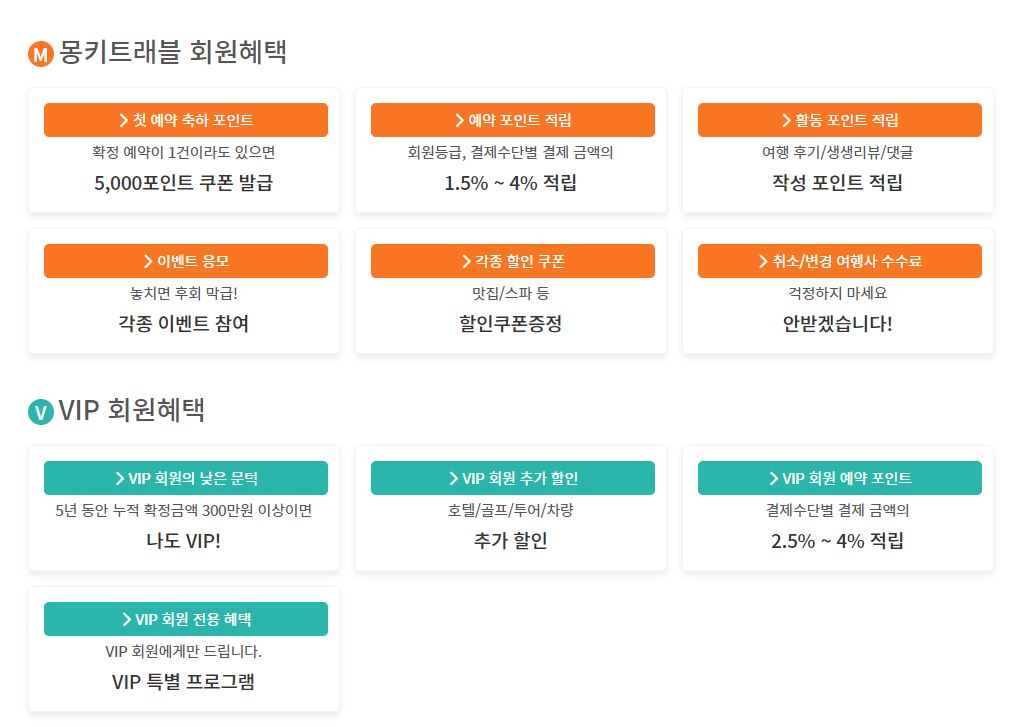Click chevron arrow beside 이벤트 응모
The image size is (1016, 727).
click(148, 261)
